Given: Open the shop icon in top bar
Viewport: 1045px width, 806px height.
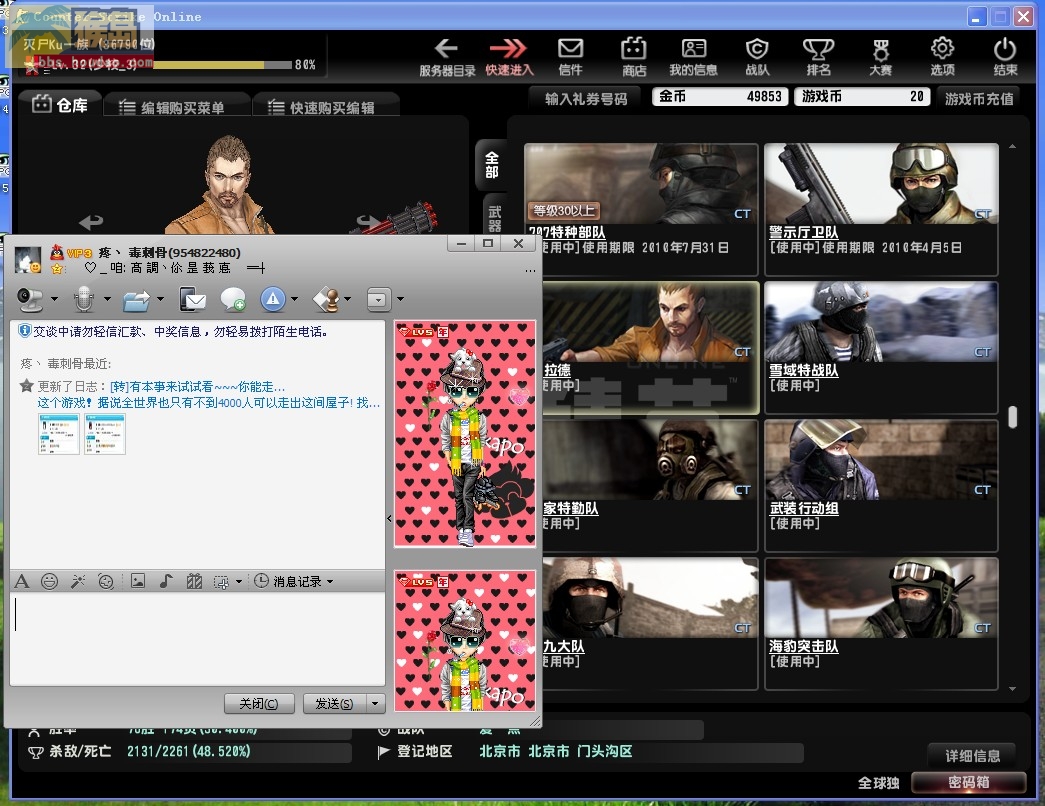Looking at the screenshot, I should (633, 49).
